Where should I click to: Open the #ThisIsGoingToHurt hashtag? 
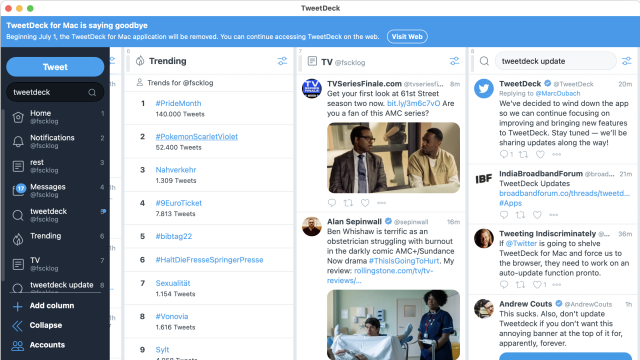pyautogui.click(x=404, y=261)
